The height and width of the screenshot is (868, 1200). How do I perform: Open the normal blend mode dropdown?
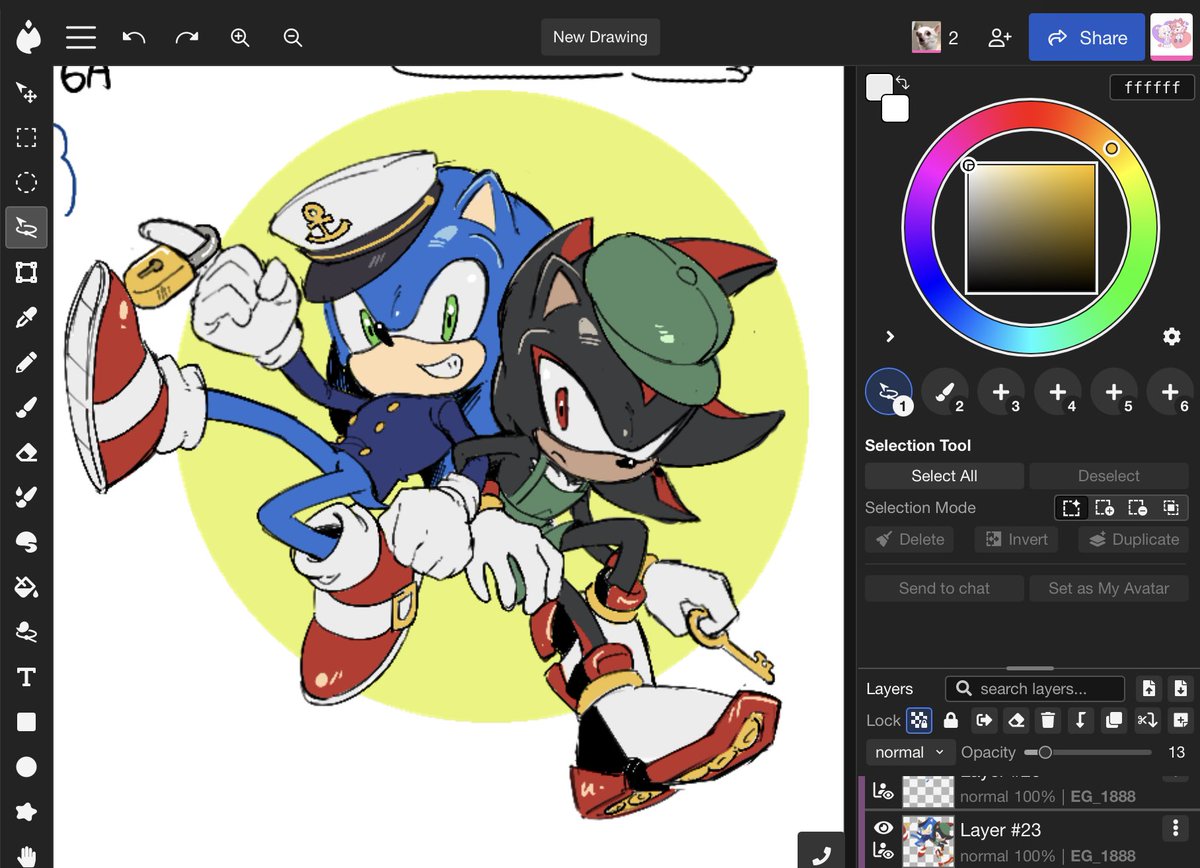click(910, 752)
